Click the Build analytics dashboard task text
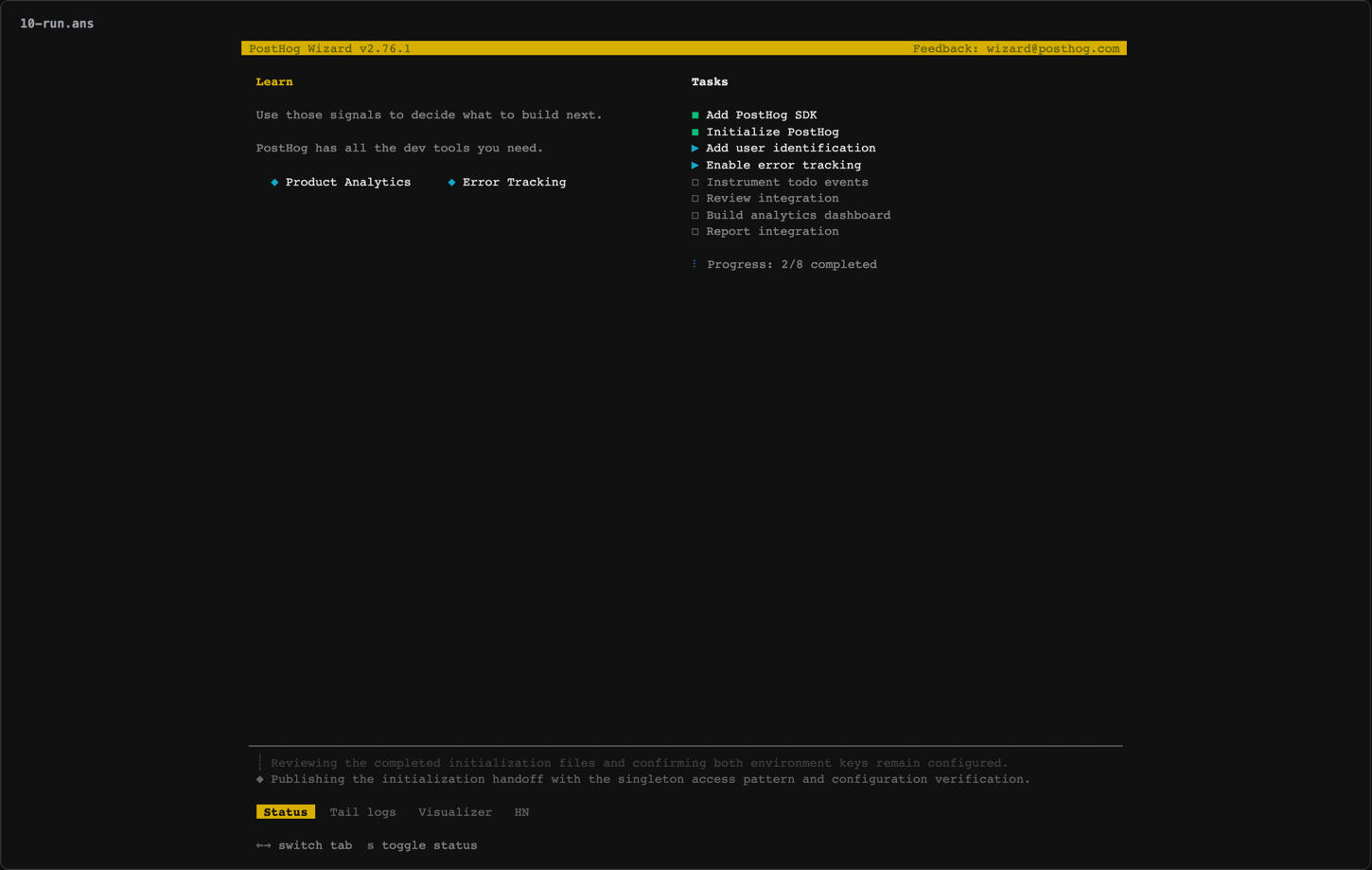The height and width of the screenshot is (870, 1372). [799, 216]
